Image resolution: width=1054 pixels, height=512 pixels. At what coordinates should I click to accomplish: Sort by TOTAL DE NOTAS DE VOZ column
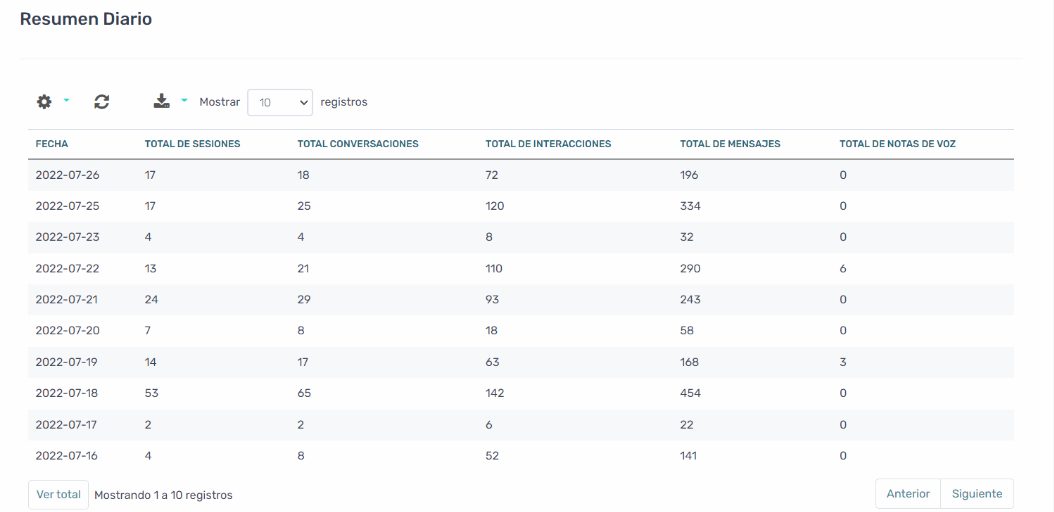[897, 144]
